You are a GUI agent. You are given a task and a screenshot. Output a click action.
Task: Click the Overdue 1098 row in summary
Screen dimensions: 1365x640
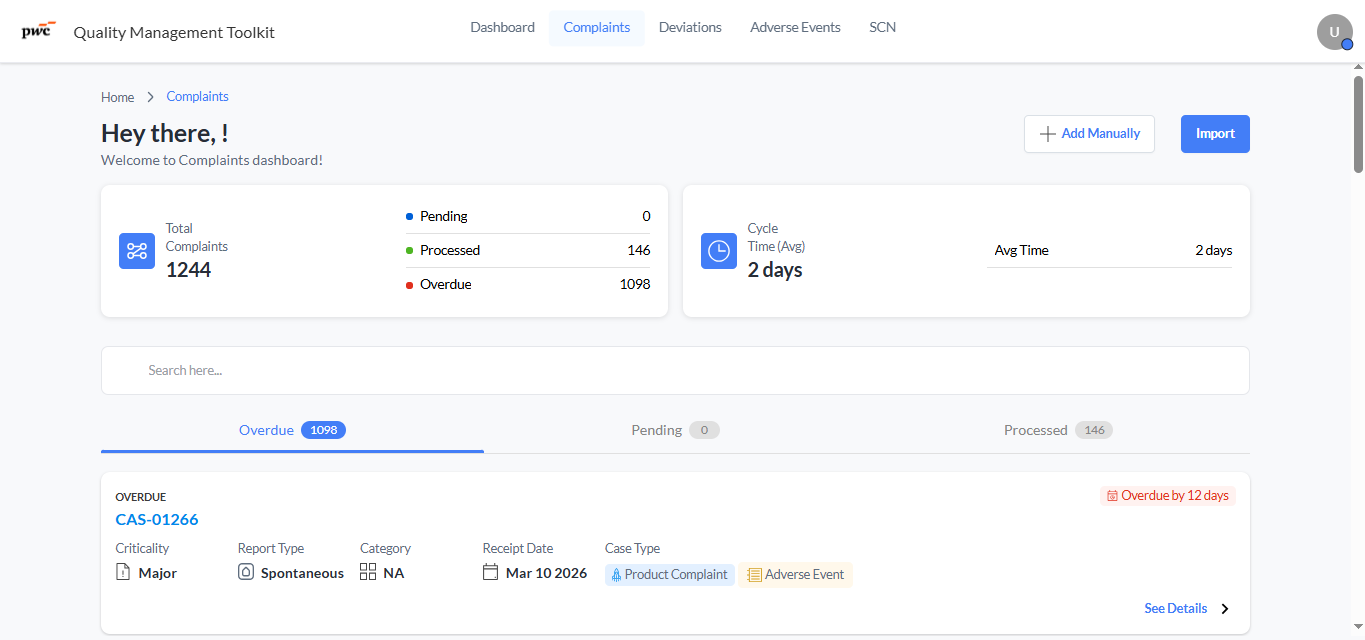pos(528,285)
